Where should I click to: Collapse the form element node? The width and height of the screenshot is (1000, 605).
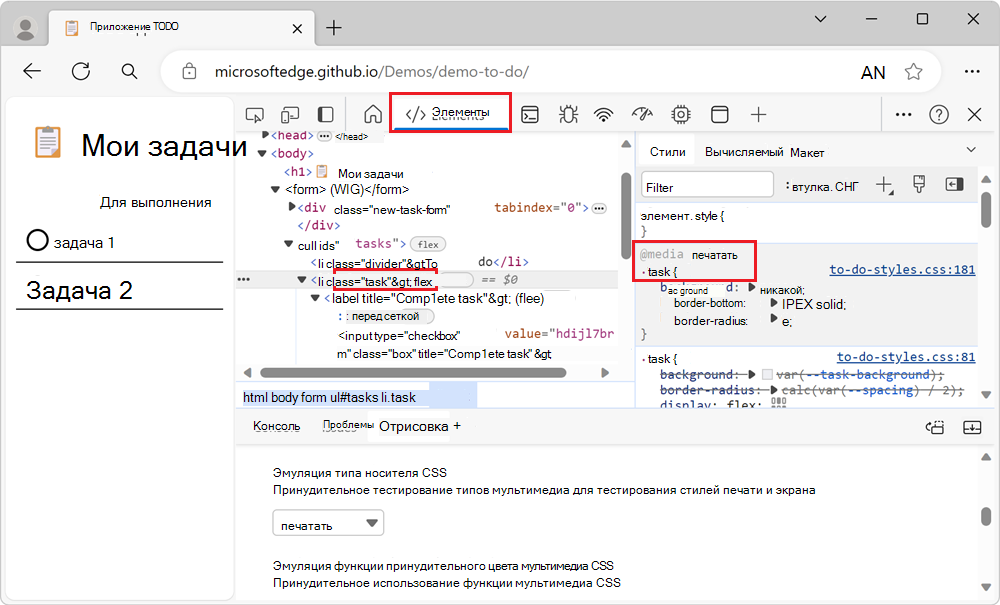276,189
